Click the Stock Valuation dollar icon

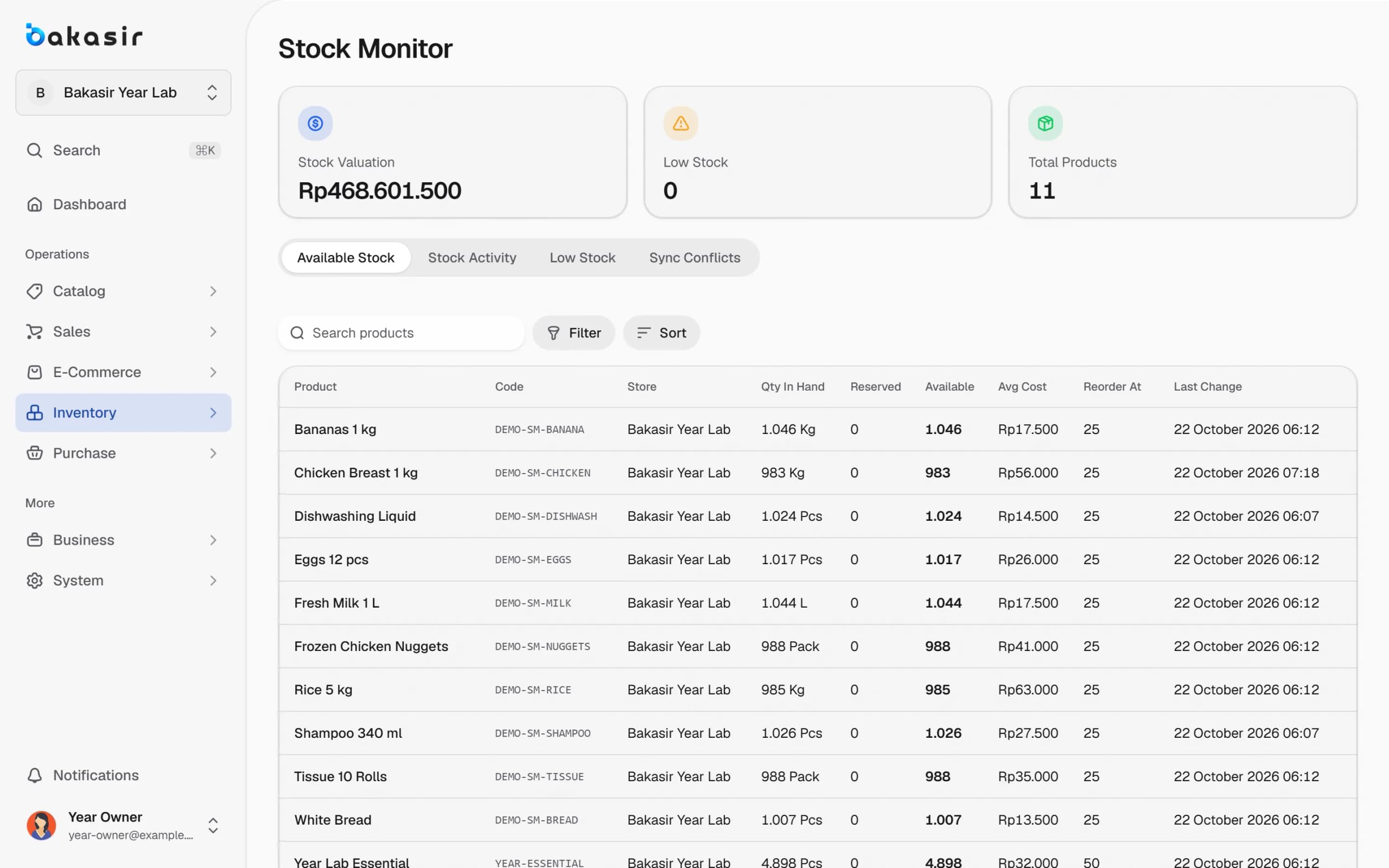[x=315, y=123]
